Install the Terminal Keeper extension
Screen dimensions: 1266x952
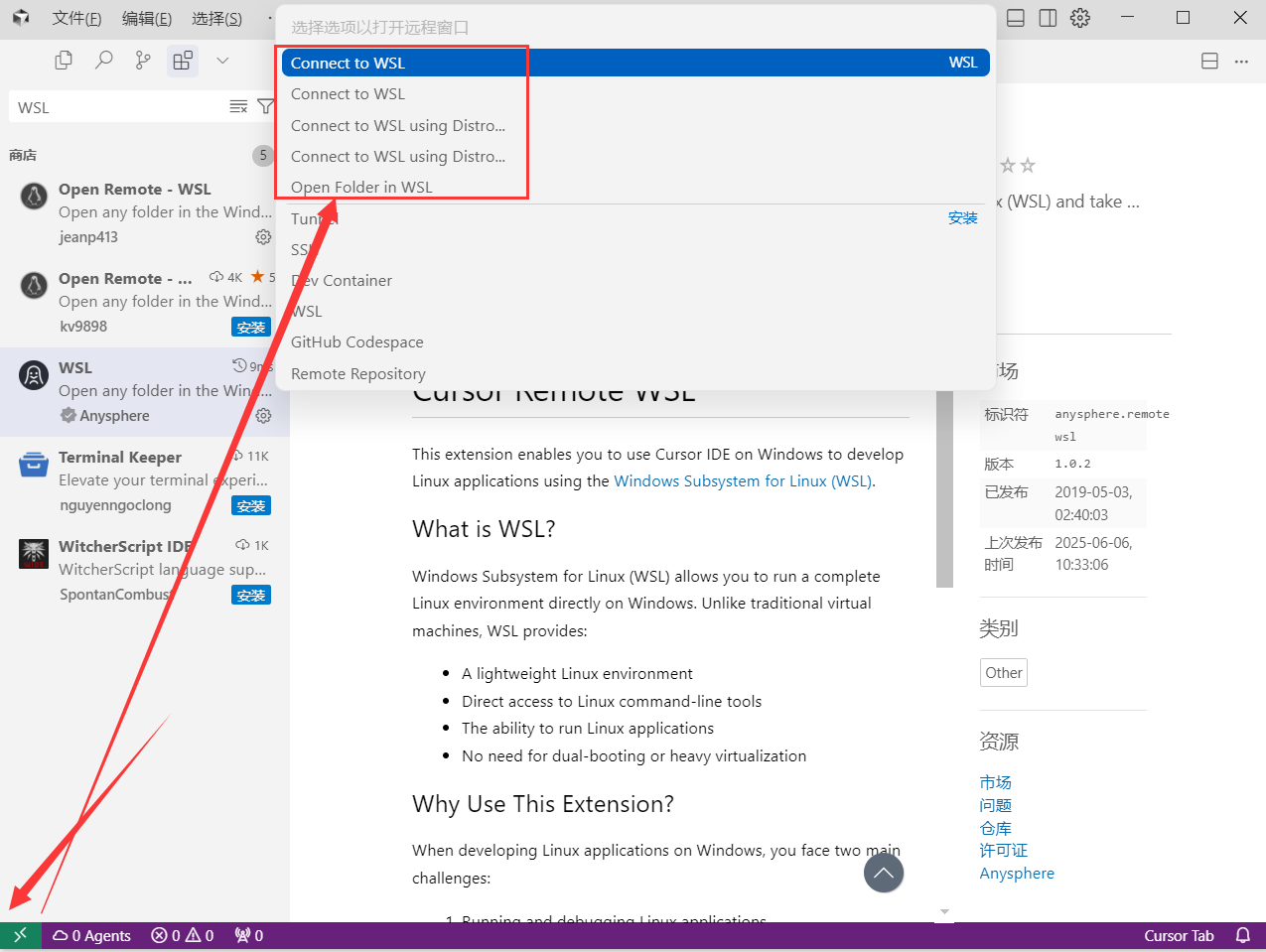point(251,505)
